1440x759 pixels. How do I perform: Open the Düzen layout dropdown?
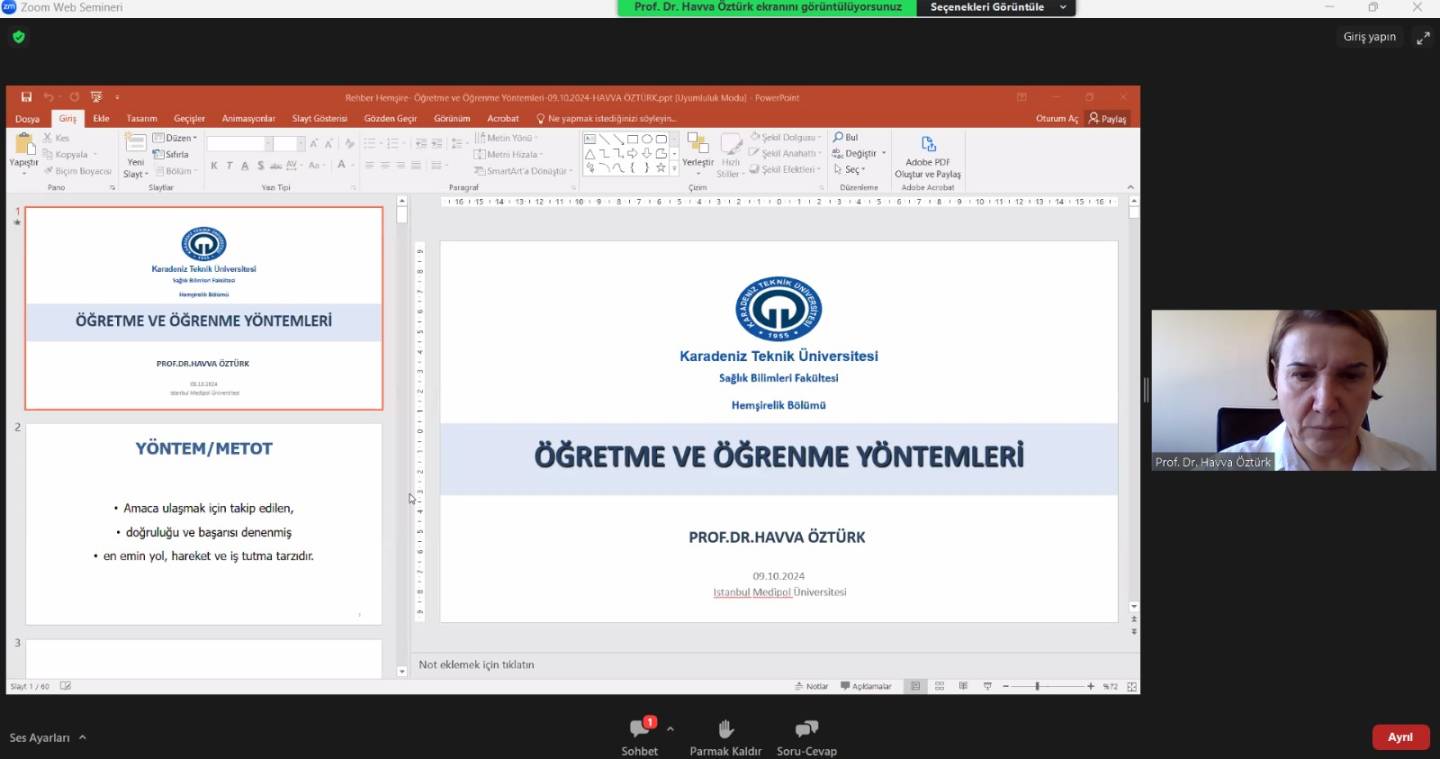click(176, 138)
